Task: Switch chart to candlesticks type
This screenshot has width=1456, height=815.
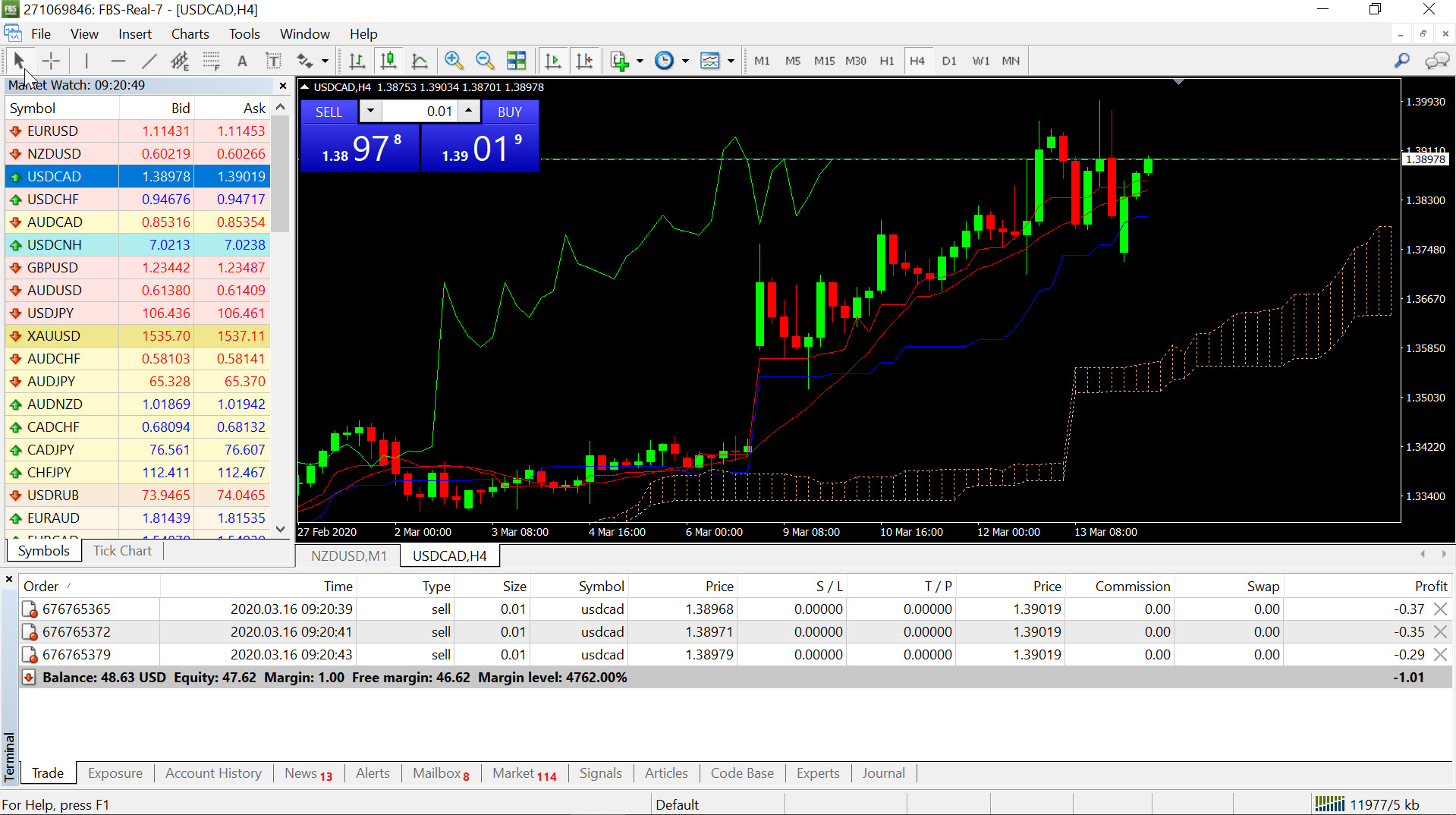Action: pyautogui.click(x=388, y=61)
